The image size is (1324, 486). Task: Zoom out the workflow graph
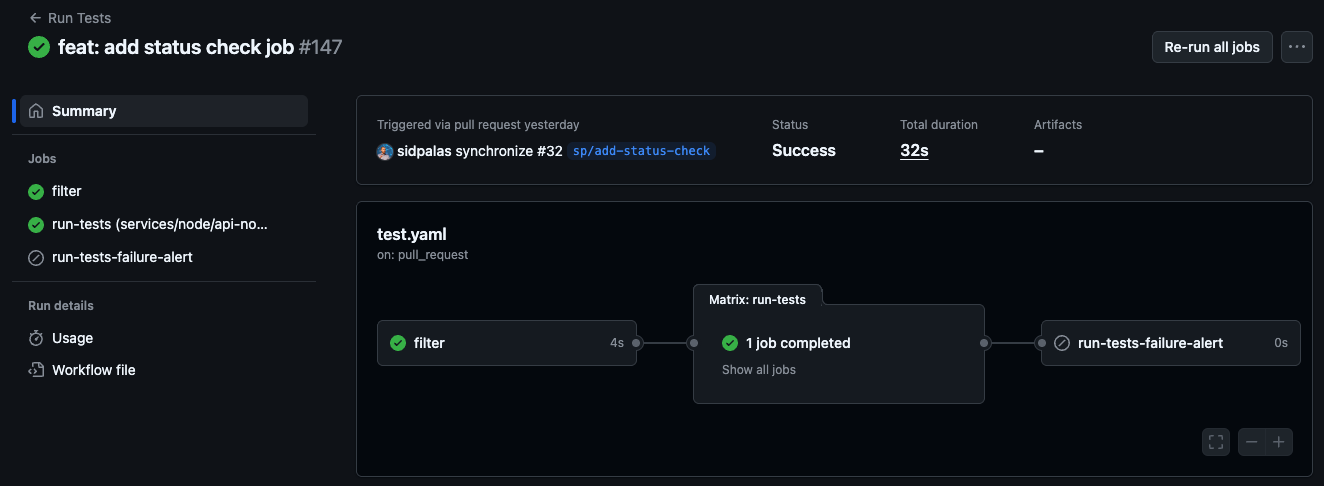1252,442
